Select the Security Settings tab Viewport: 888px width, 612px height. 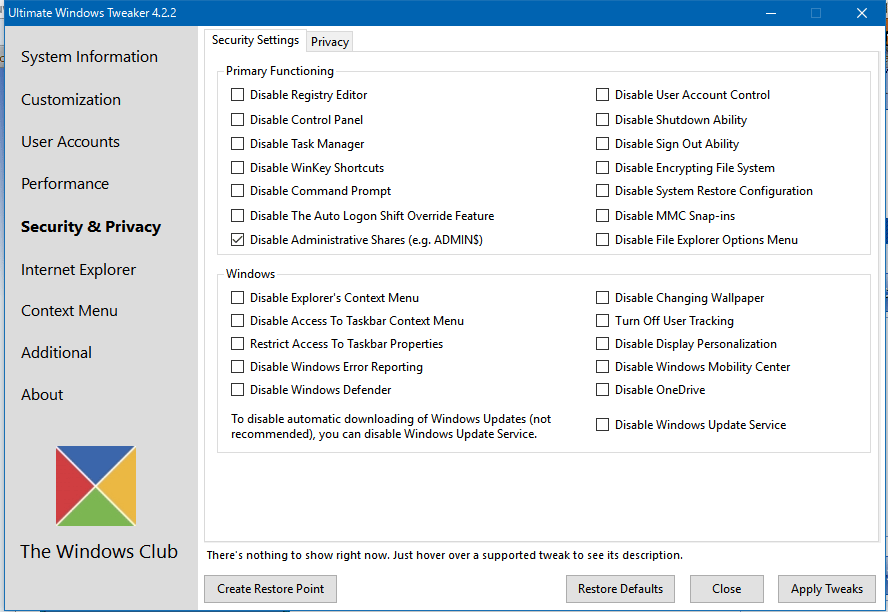pos(255,40)
